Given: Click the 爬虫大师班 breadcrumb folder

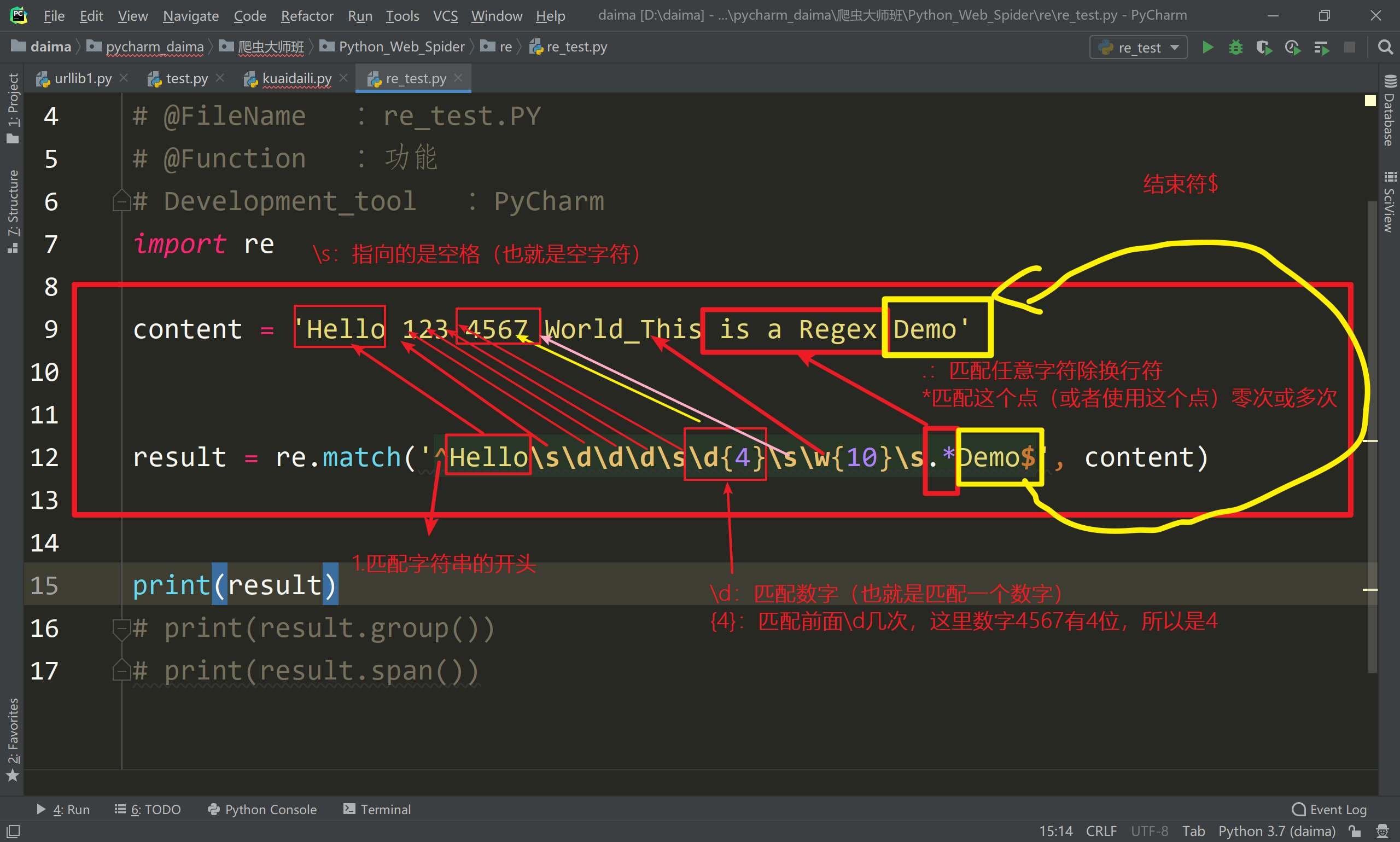Looking at the screenshot, I should [x=261, y=47].
